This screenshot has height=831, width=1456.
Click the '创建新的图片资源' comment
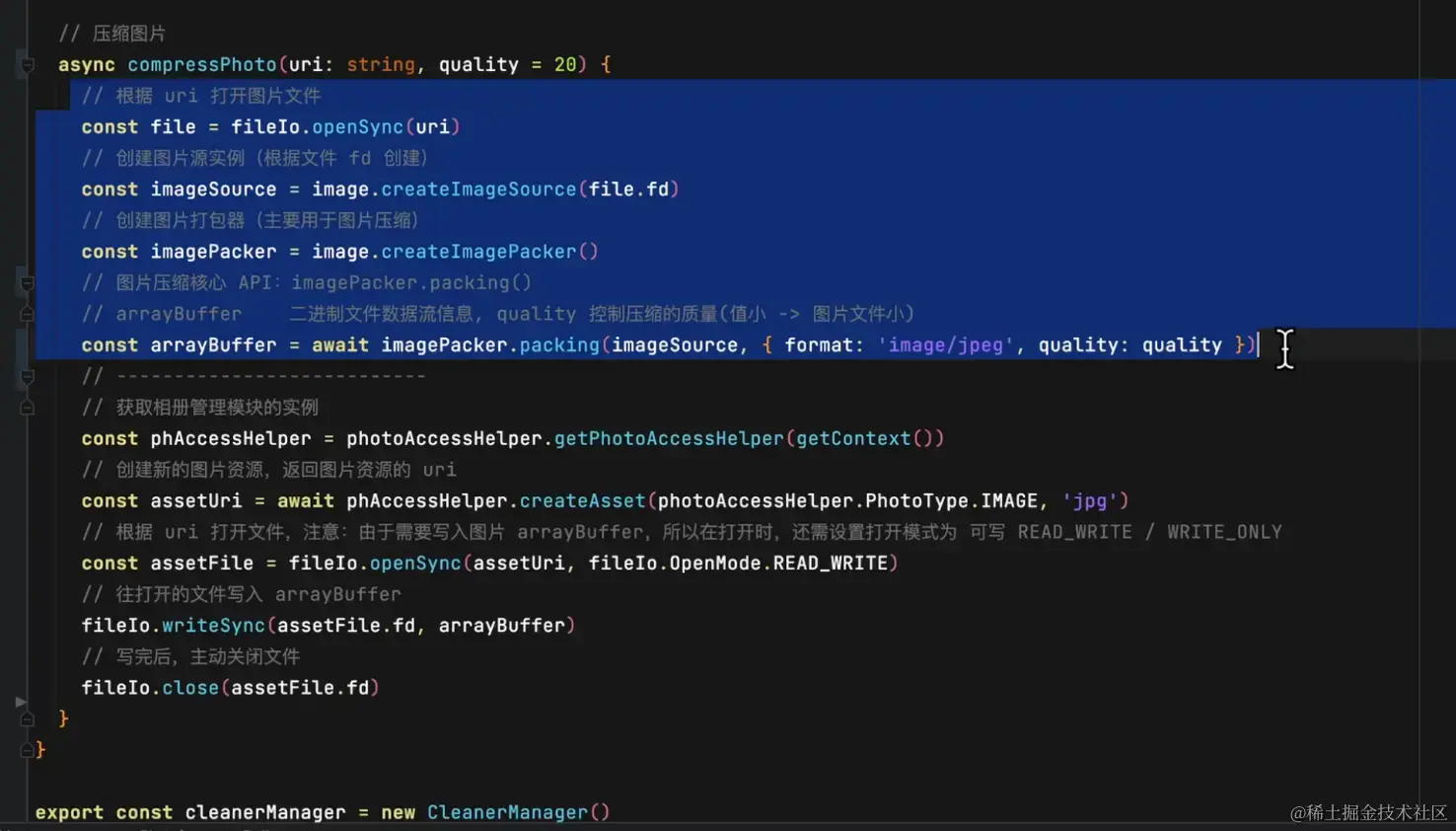pyautogui.click(x=269, y=470)
